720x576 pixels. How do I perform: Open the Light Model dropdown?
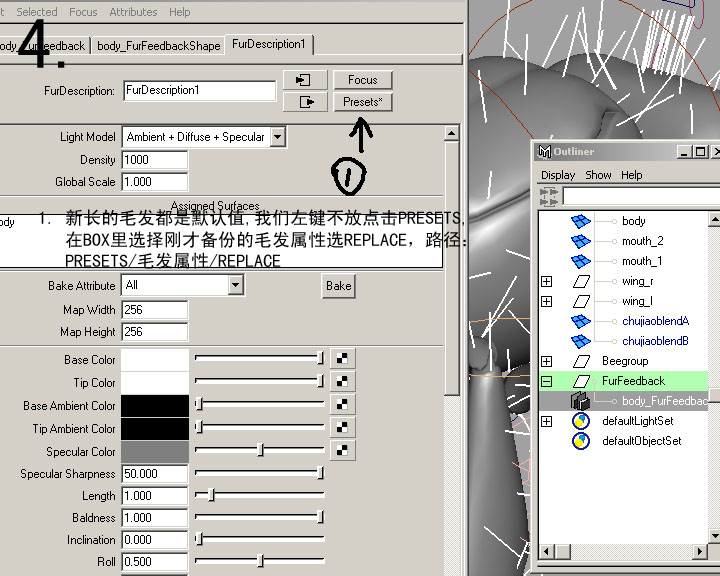click(x=277, y=137)
